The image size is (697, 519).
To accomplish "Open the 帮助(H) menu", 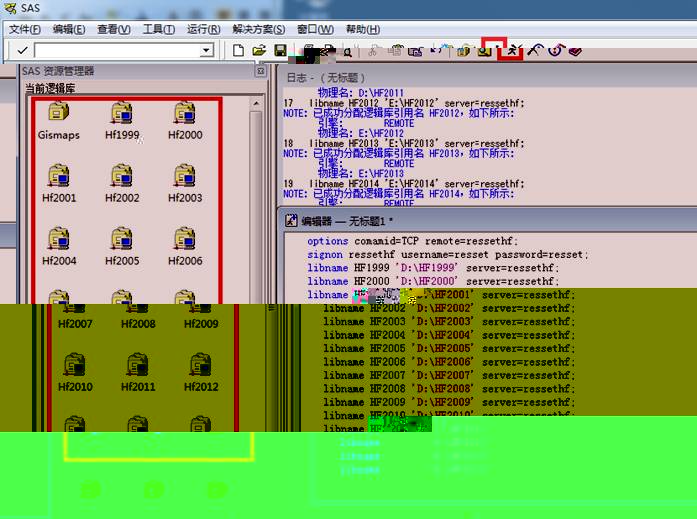I will [x=363, y=29].
